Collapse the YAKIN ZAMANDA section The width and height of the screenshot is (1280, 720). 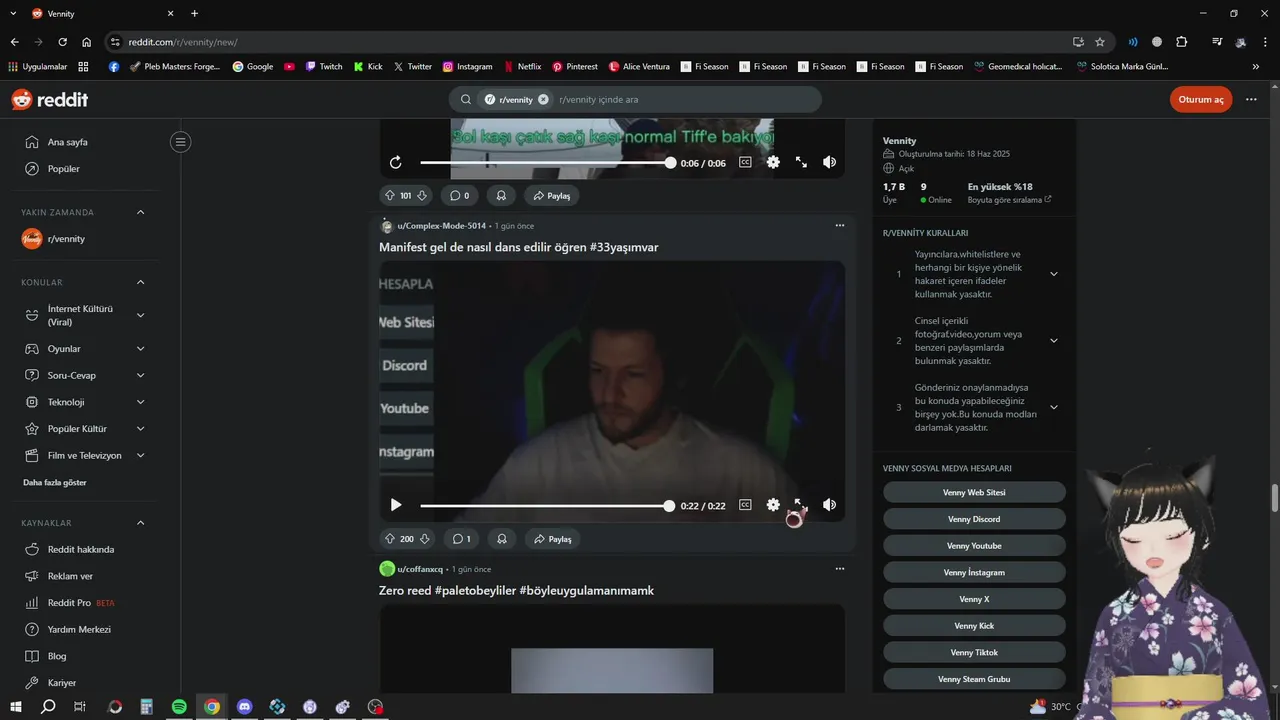click(140, 212)
